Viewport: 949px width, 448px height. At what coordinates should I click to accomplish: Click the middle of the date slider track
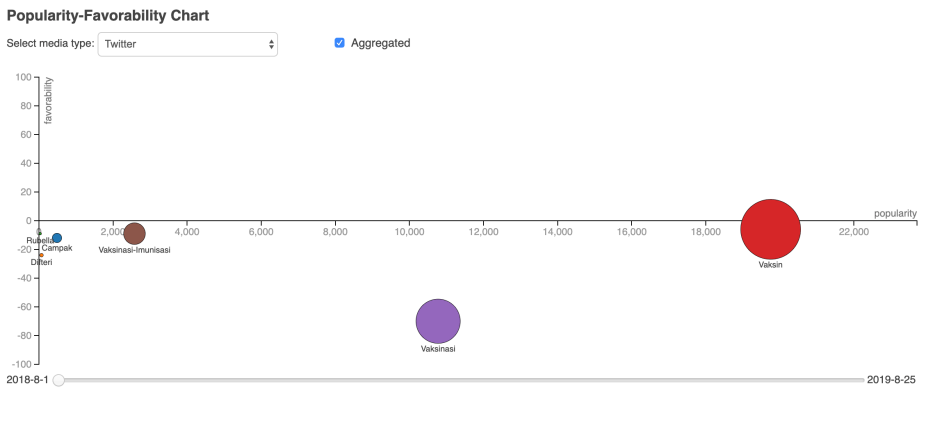(x=461, y=380)
